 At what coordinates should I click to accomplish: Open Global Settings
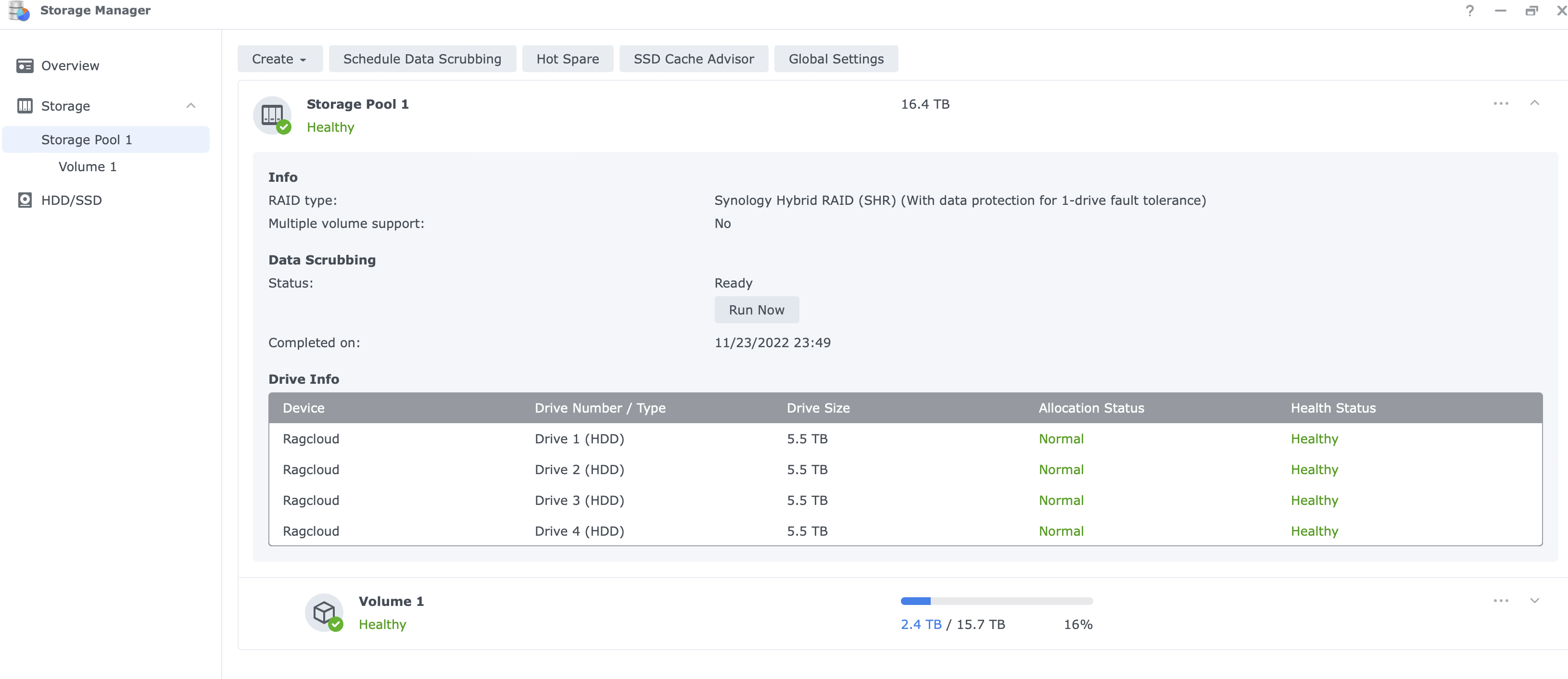click(836, 58)
